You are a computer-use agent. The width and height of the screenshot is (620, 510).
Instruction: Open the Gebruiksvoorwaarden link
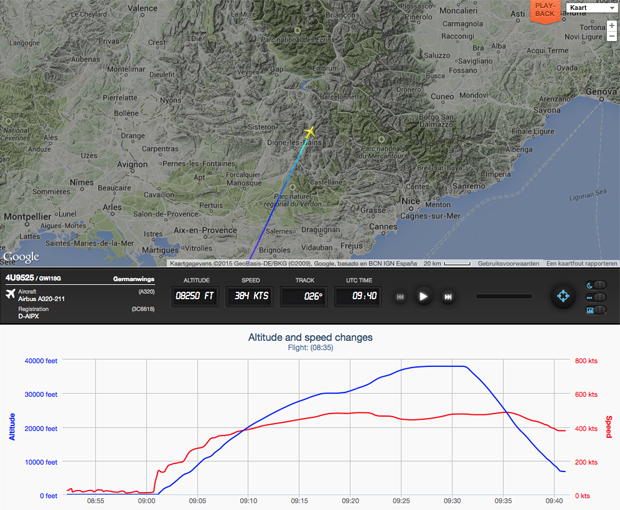click(508, 263)
